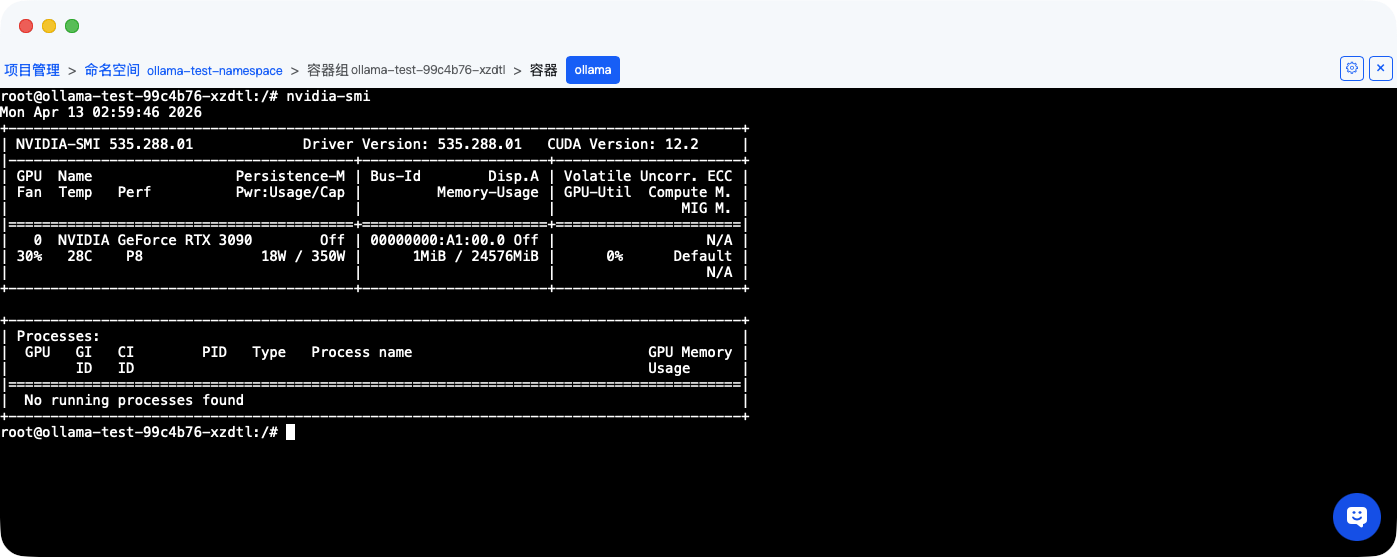Click the 1MiB / 24576MiB memory usage
Screen dimensions: 1397x557
tap(475, 256)
